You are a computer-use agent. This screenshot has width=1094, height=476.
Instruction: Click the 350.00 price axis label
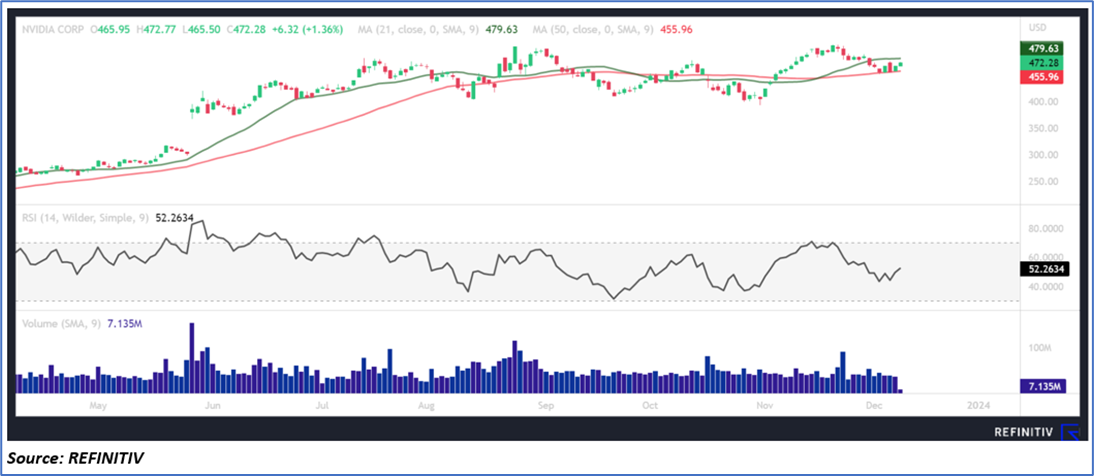tap(1042, 128)
